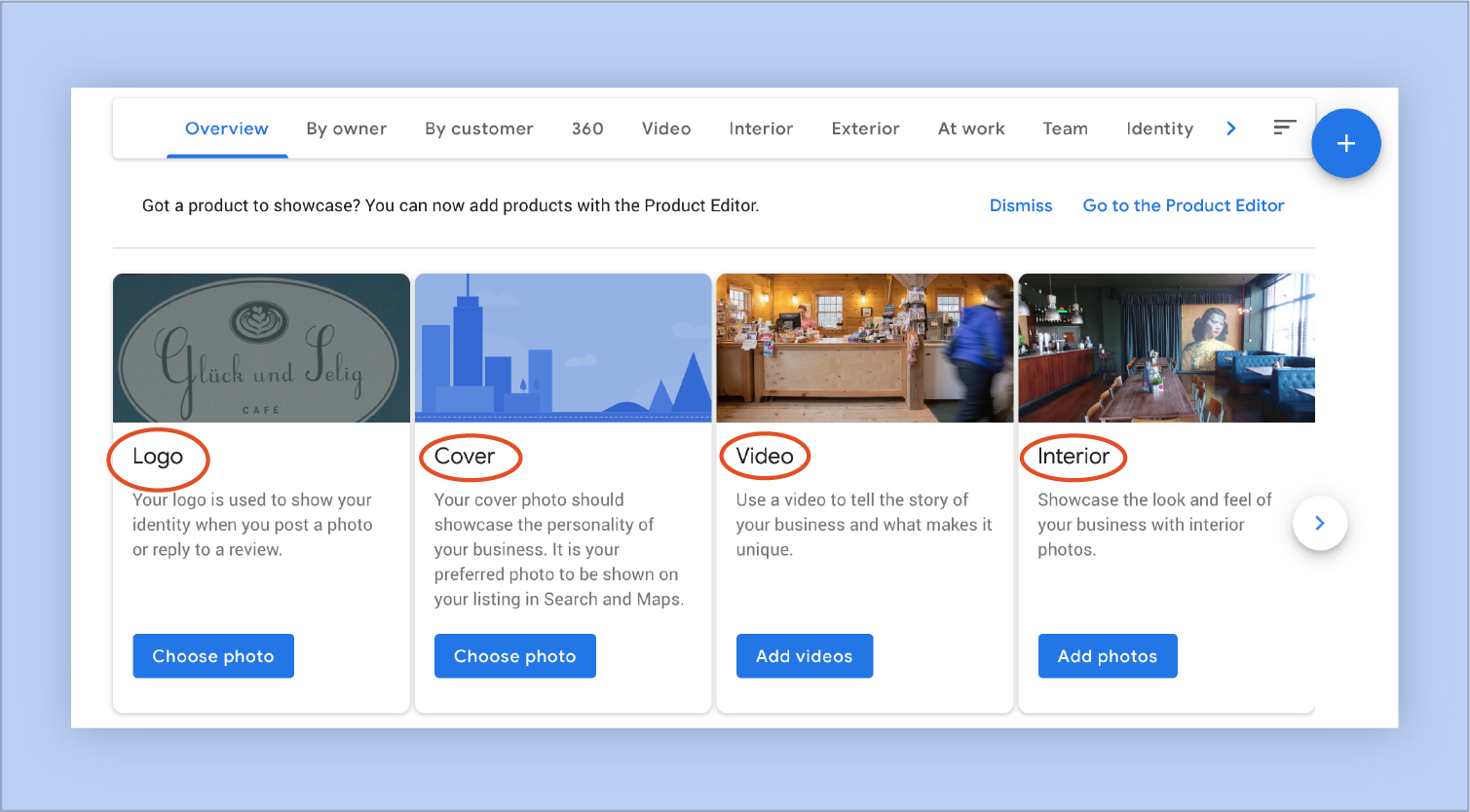Click the blue plus add button
This screenshot has height=812, width=1470.
1345,143
